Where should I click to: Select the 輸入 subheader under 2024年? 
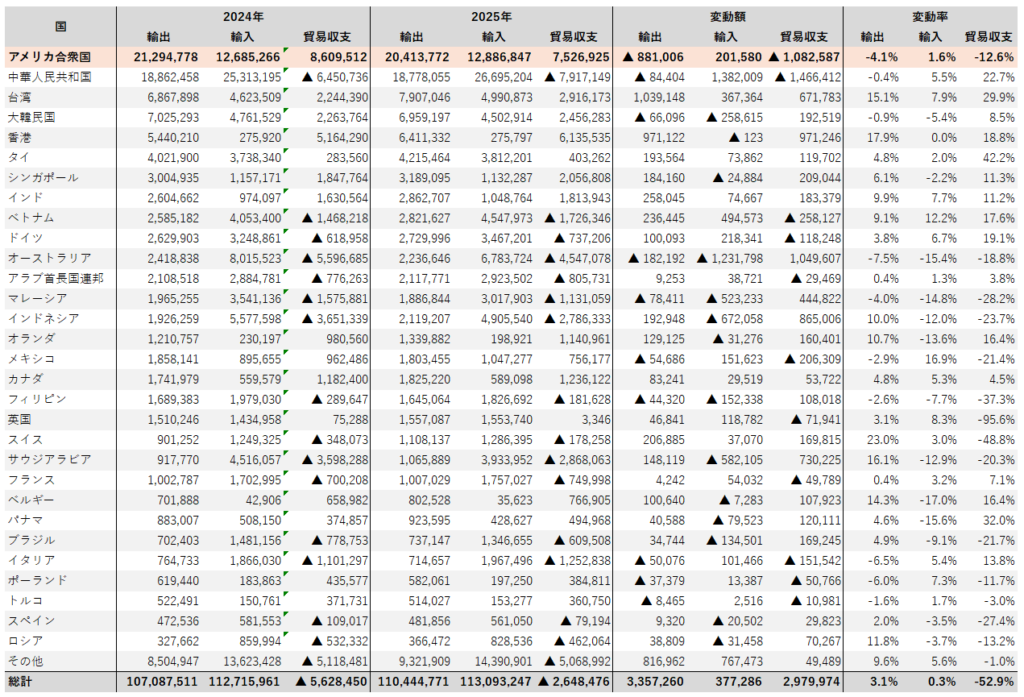pyautogui.click(x=243, y=36)
